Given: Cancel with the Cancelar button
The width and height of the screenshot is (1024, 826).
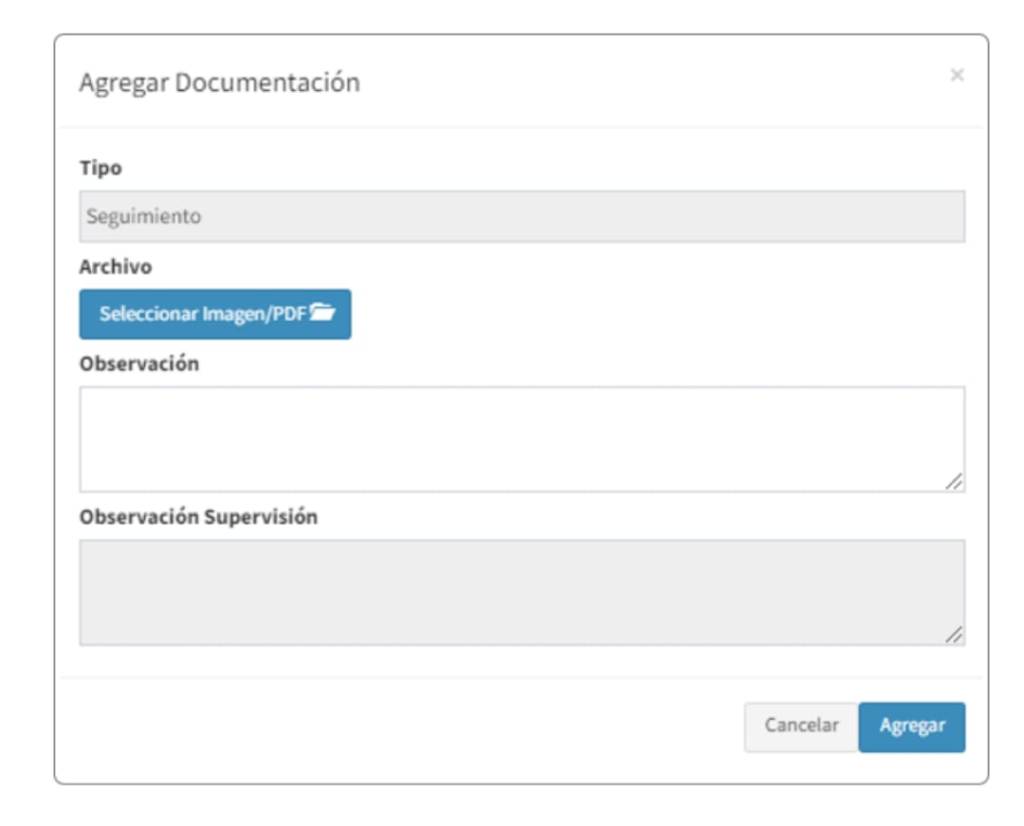Looking at the screenshot, I should (801, 727).
